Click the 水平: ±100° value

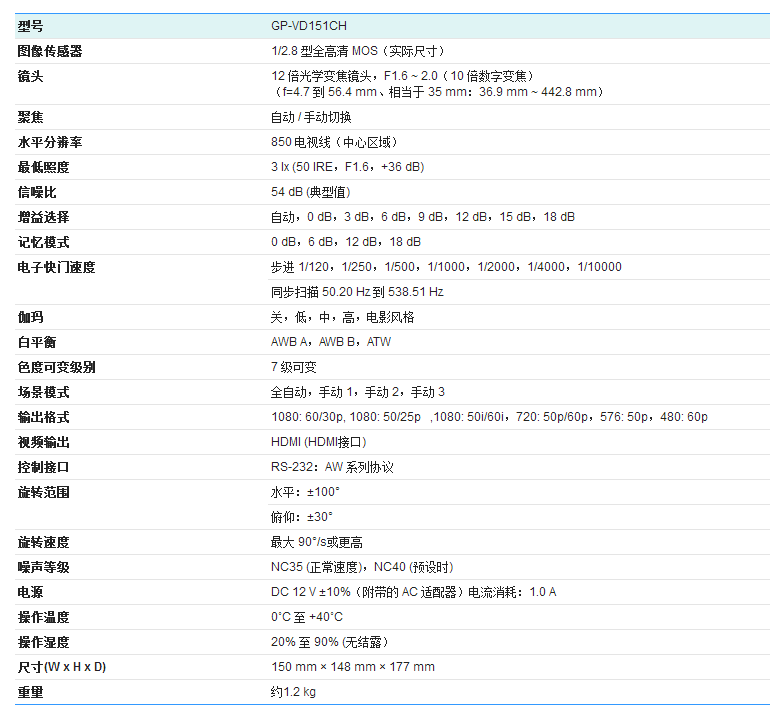pos(305,493)
